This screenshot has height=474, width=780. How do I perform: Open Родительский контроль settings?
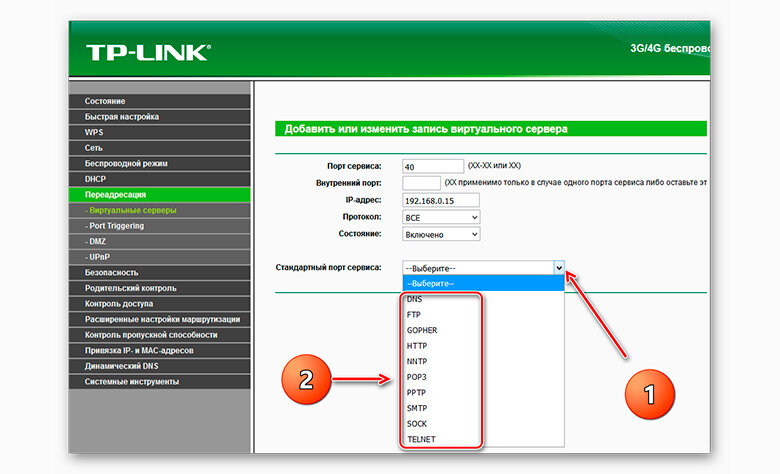159,288
